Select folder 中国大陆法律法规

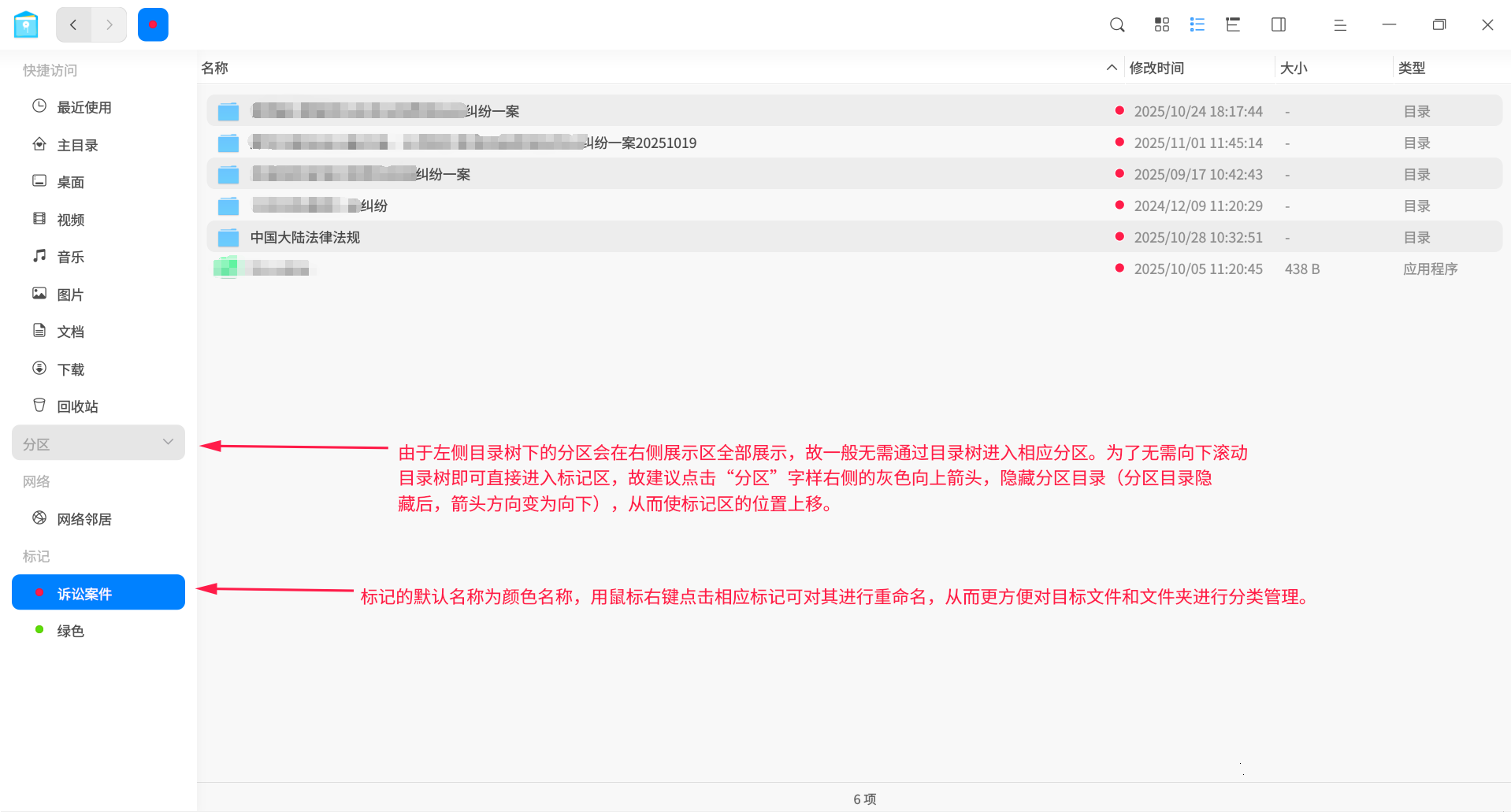(x=854, y=237)
